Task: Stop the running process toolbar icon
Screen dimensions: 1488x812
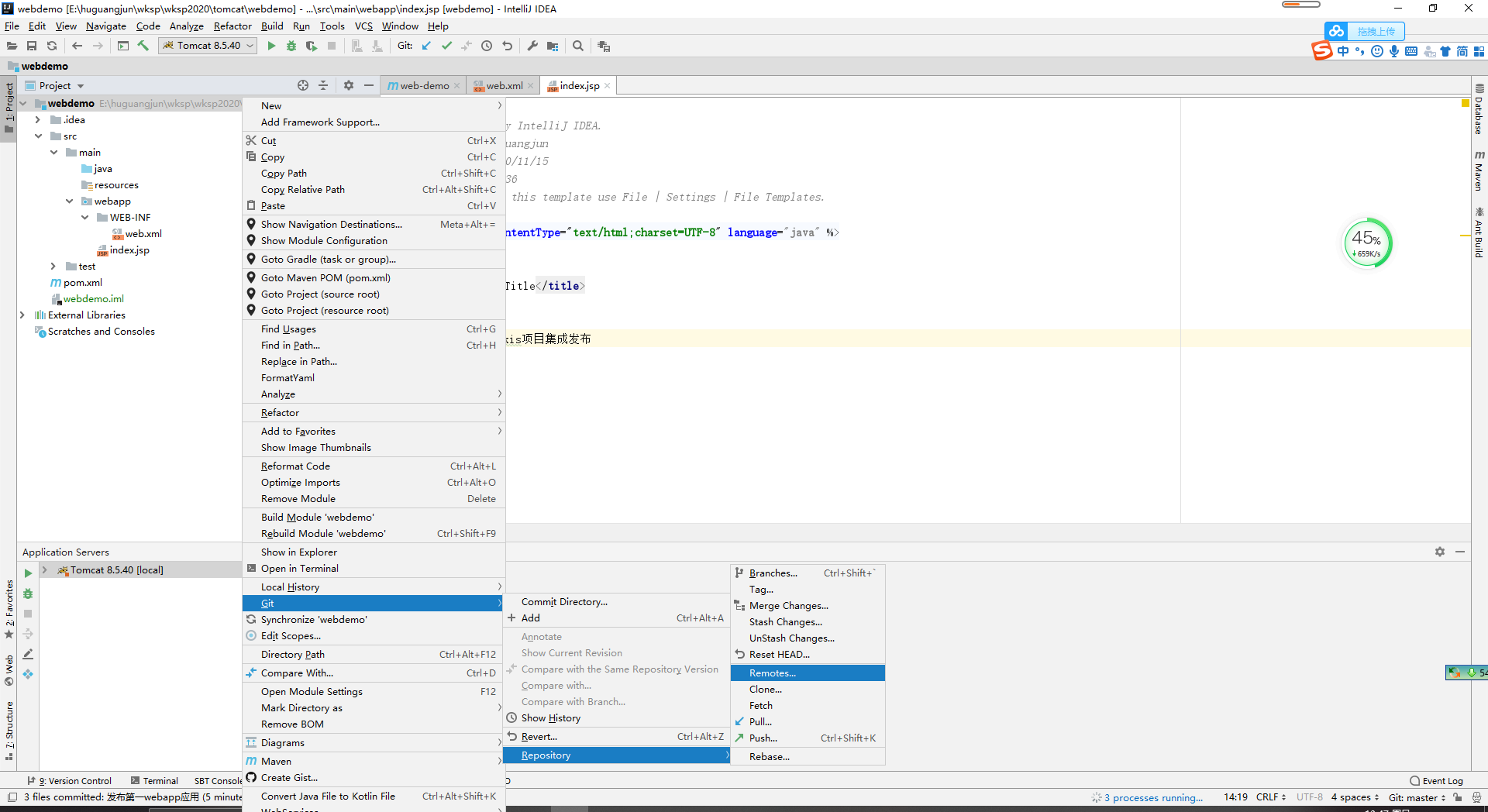Action: tap(332, 46)
